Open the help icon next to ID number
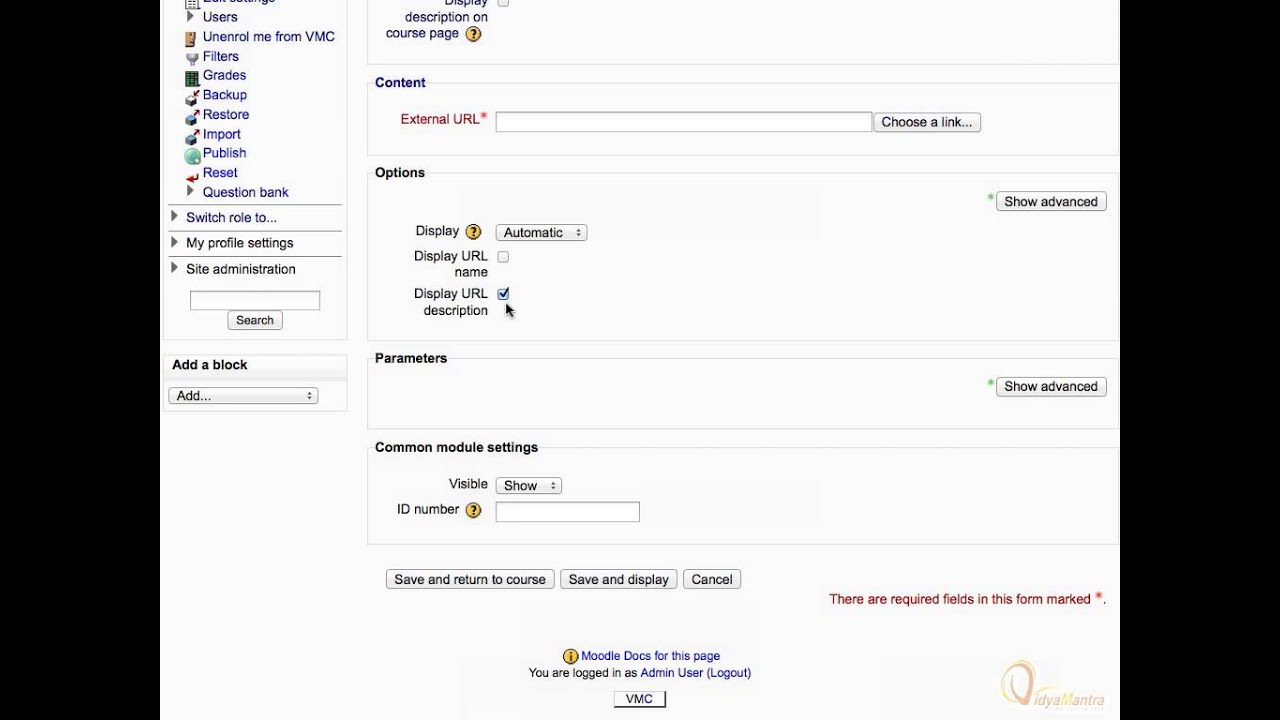 [474, 510]
